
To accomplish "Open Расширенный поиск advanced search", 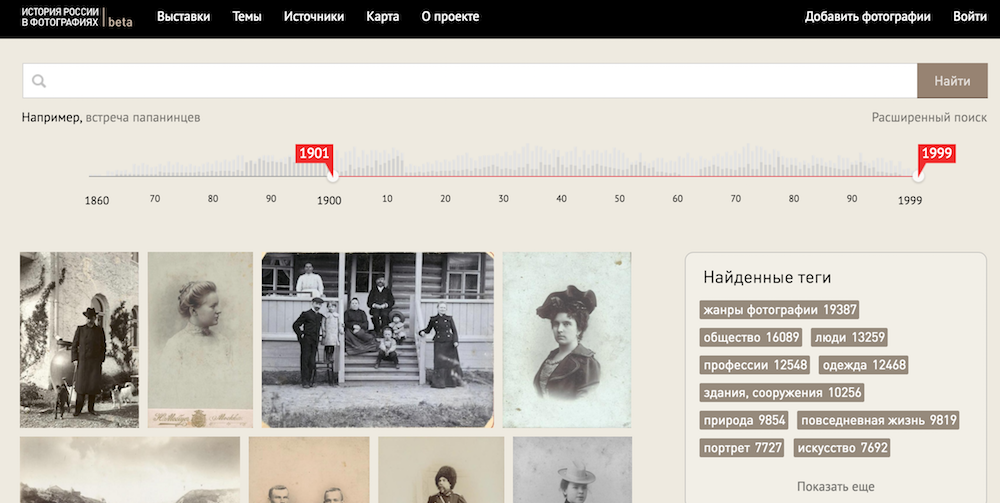I will pos(928,117).
